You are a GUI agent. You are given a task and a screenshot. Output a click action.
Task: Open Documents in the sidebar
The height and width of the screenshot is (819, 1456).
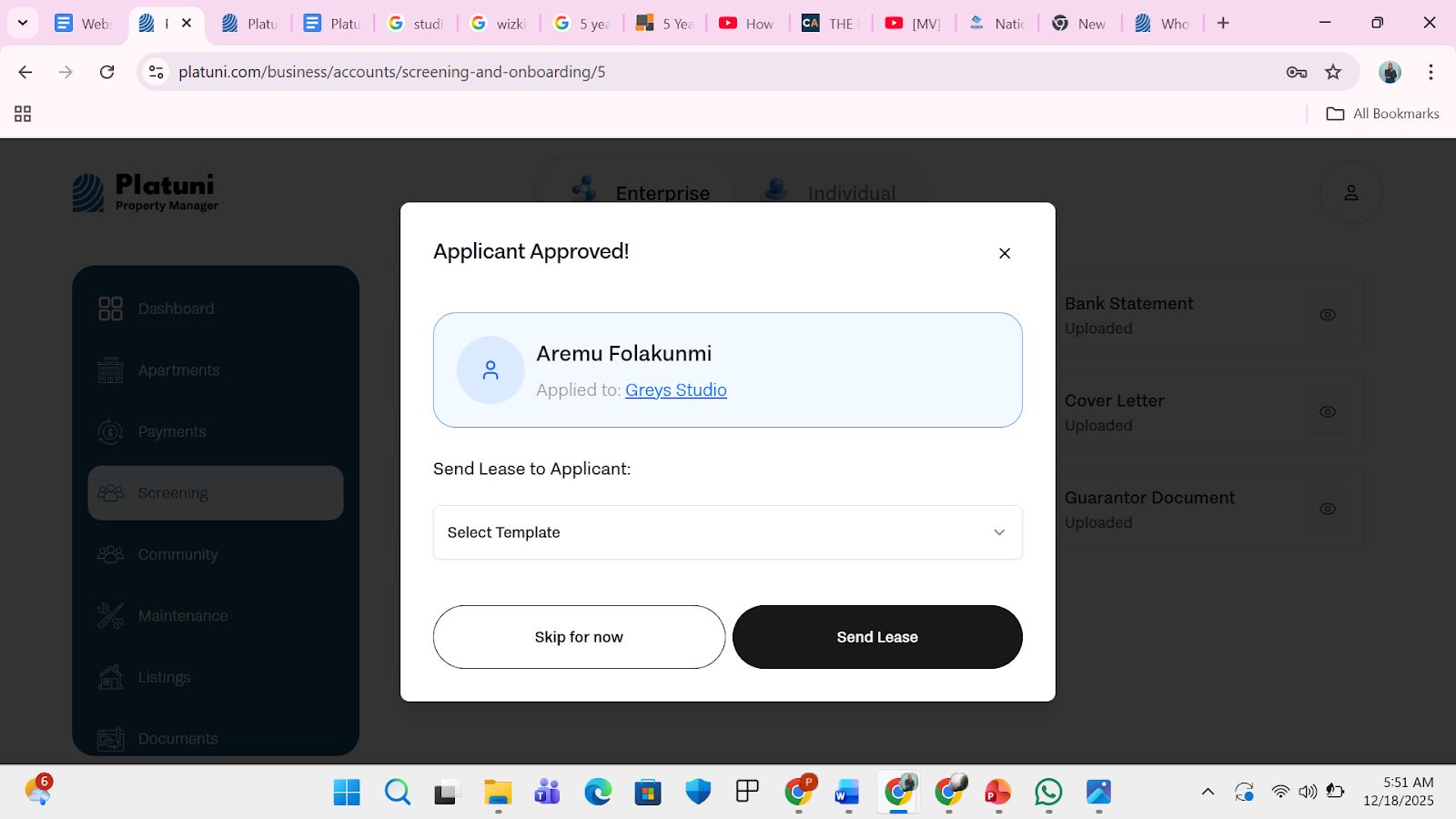(x=216, y=738)
